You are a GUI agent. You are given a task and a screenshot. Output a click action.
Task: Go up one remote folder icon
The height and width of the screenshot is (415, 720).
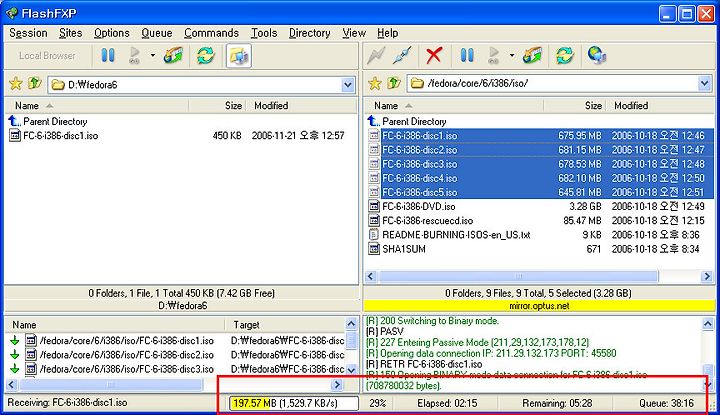(394, 83)
